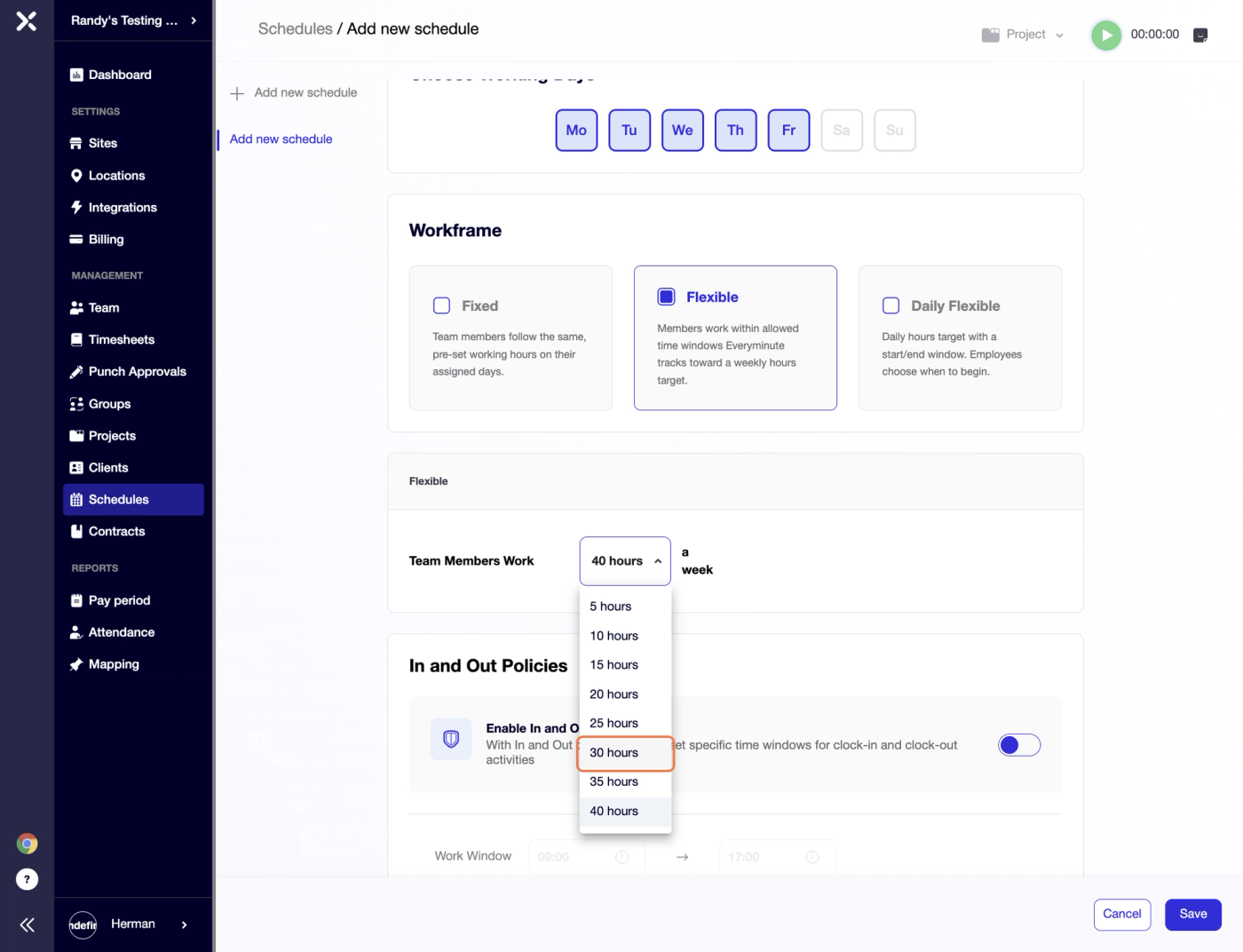Toggle Tuesday working day
Screen dimensions: 1243x952
[629, 131]
